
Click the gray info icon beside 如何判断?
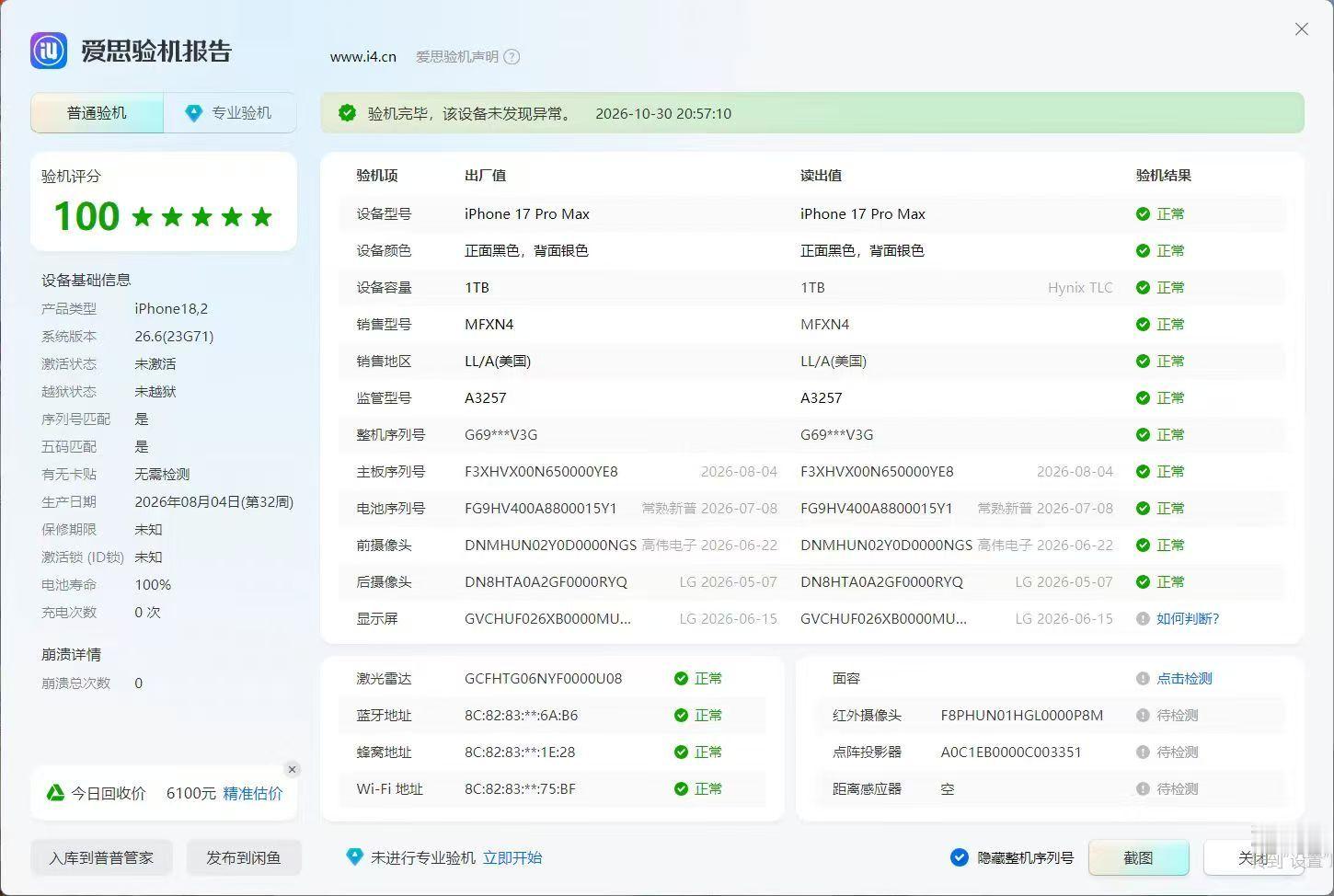click(1143, 619)
